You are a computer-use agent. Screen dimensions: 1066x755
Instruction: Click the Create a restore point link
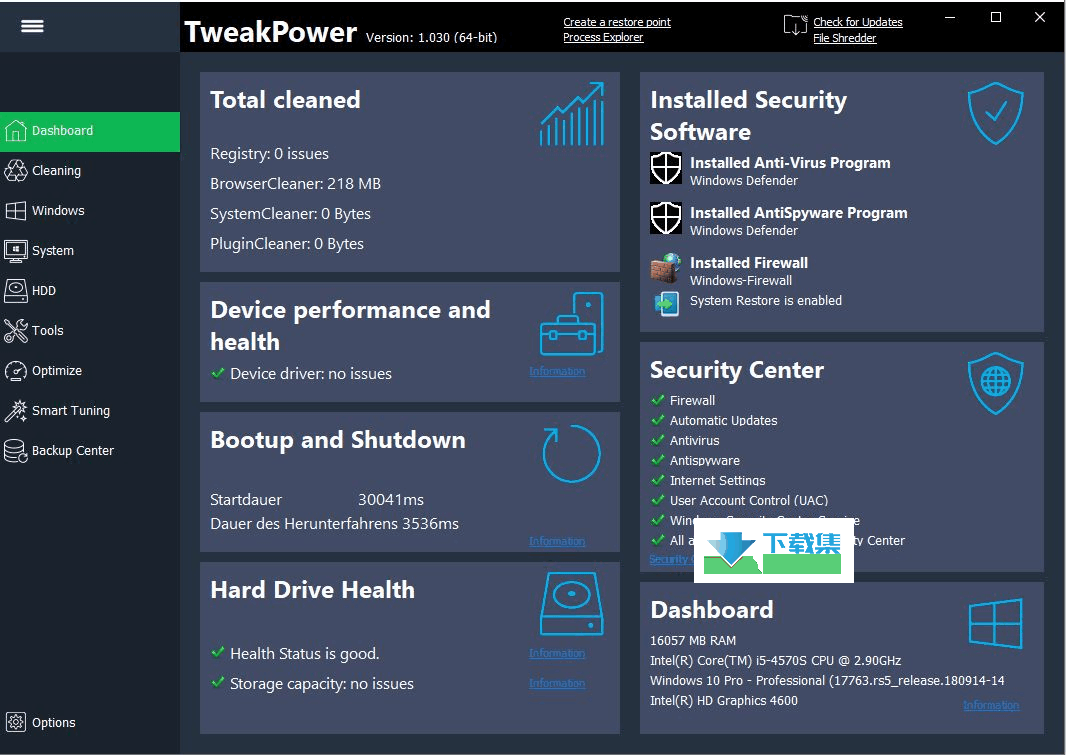coord(617,22)
